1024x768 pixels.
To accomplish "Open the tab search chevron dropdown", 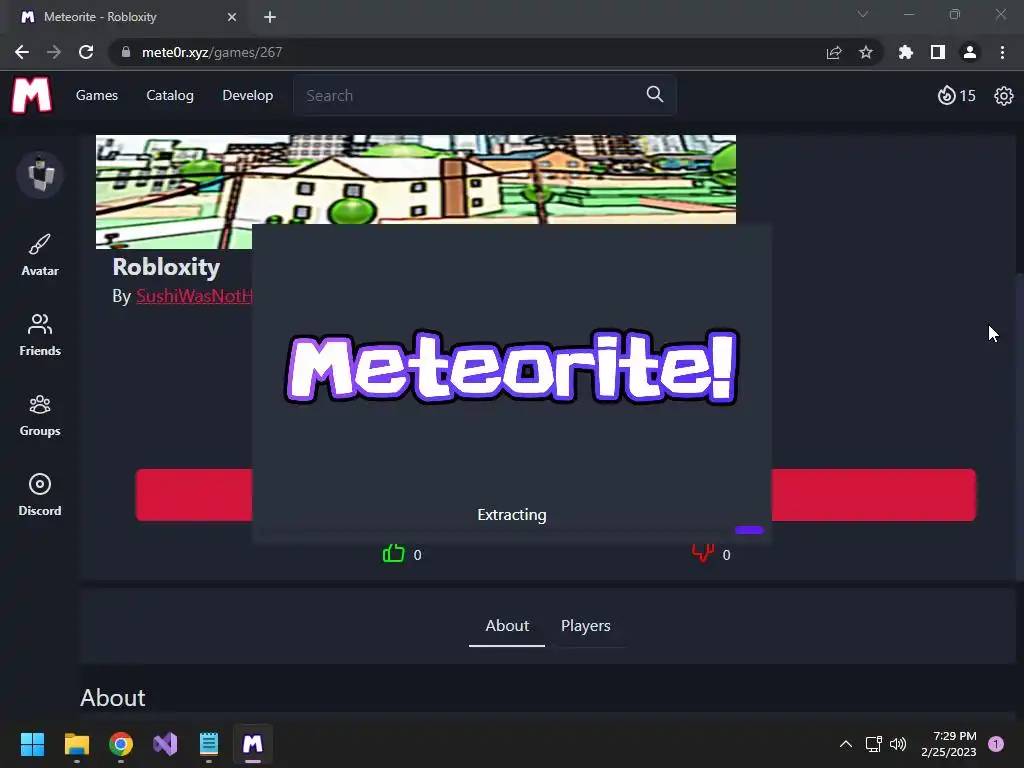I will click(x=863, y=14).
